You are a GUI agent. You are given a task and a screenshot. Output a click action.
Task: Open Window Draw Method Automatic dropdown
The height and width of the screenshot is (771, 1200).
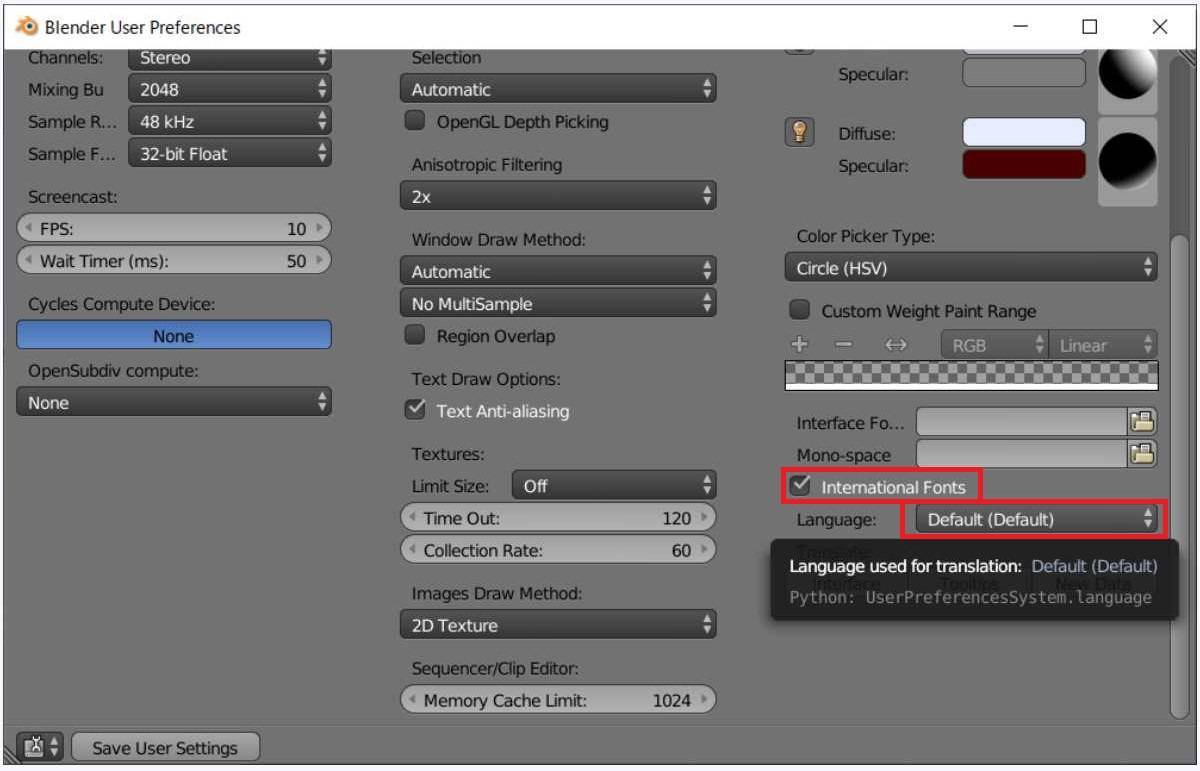coord(558,271)
